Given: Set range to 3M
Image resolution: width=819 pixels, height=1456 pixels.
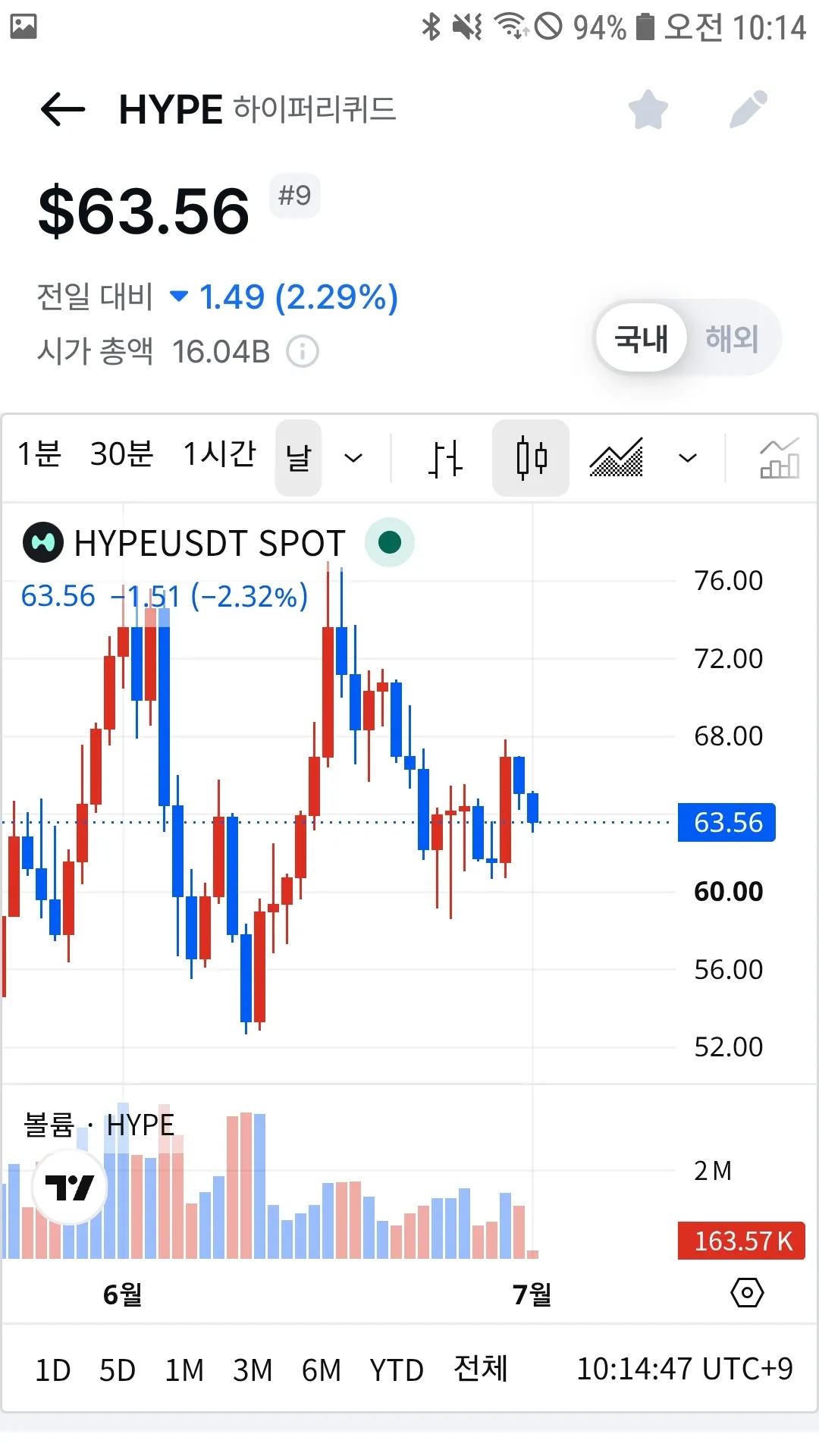Looking at the screenshot, I should (253, 1370).
